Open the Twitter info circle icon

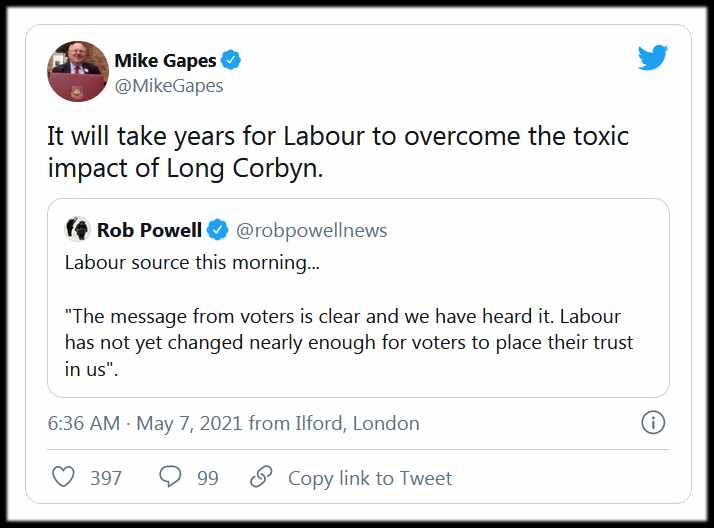652,423
